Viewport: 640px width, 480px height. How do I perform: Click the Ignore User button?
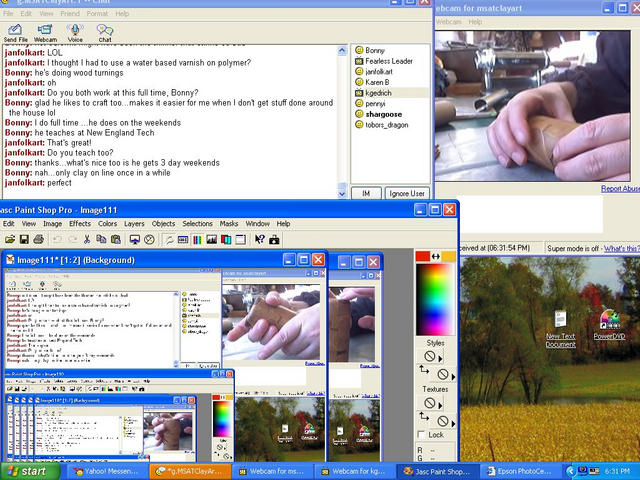pyautogui.click(x=407, y=193)
